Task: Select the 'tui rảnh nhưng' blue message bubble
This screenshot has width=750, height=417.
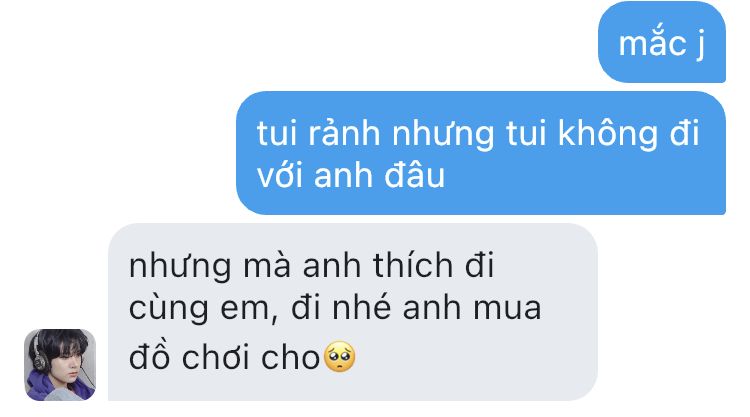Action: [481, 153]
